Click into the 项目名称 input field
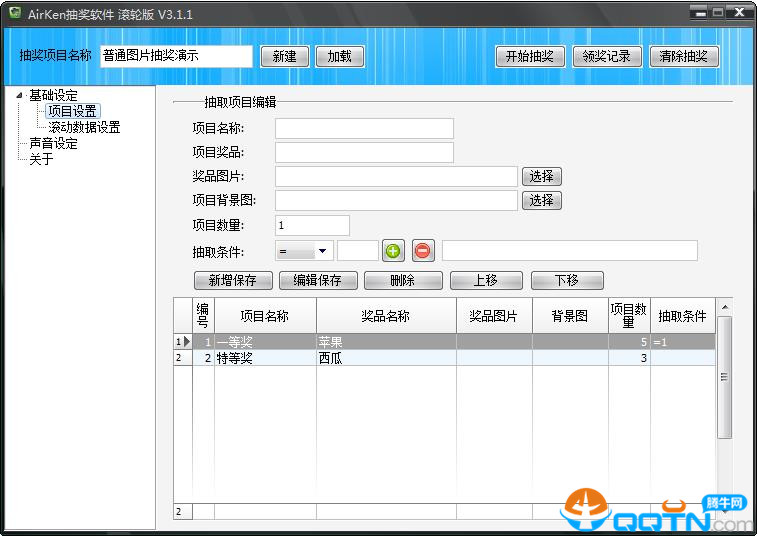The width and height of the screenshot is (757, 536). pyautogui.click(x=364, y=128)
